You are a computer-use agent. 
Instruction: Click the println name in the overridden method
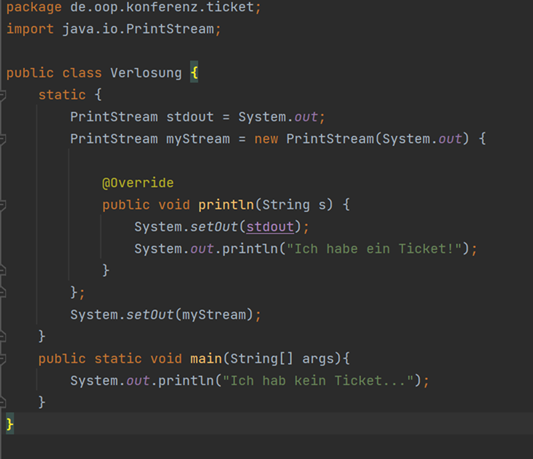tap(226, 205)
